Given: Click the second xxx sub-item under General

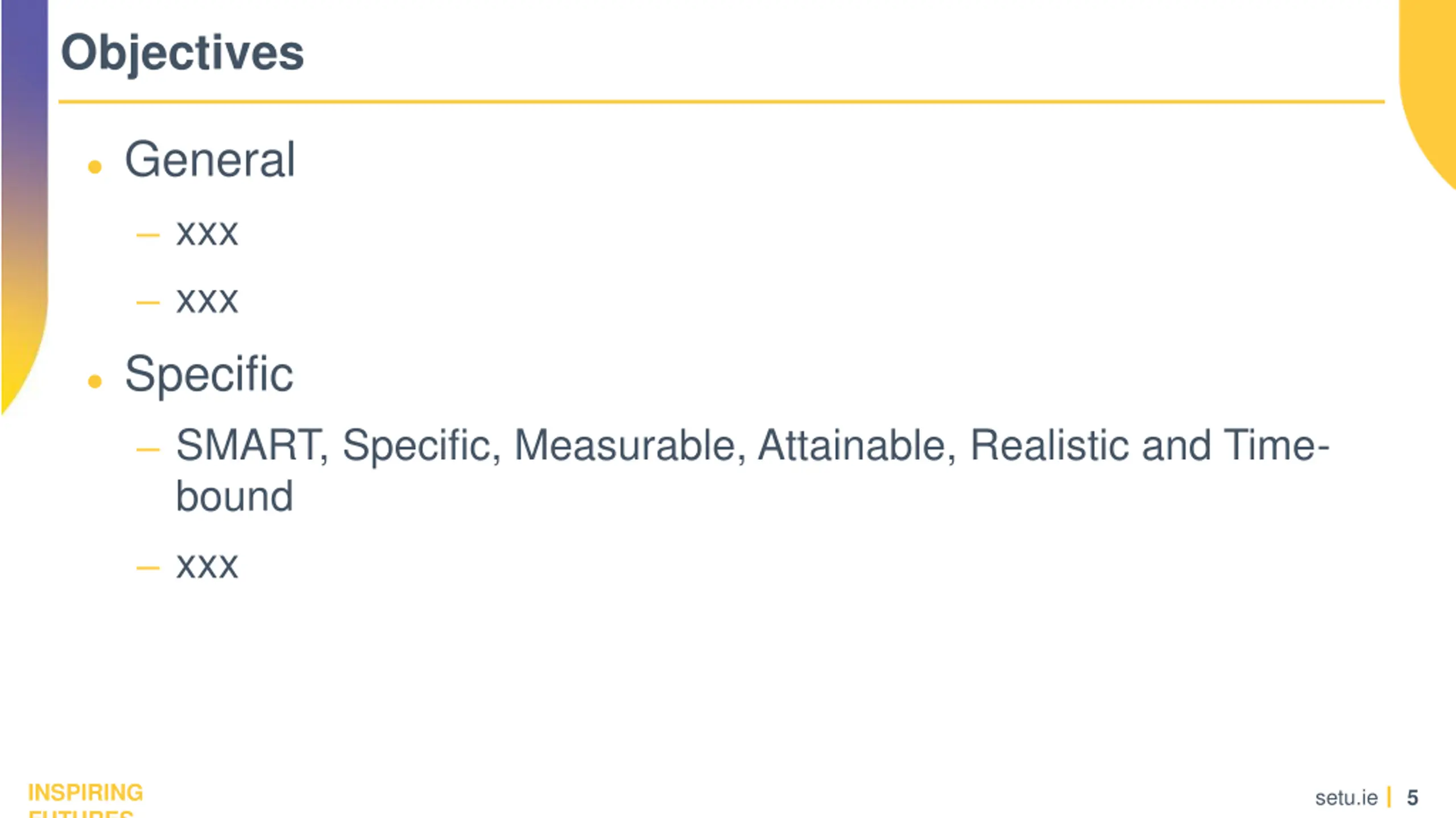Looking at the screenshot, I should (207, 300).
